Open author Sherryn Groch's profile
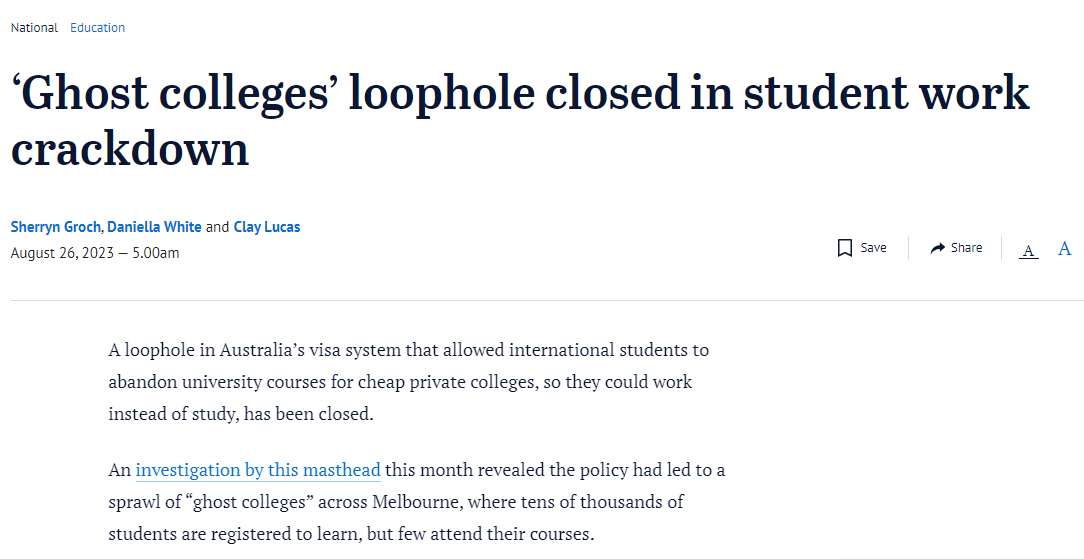Screen dimensions: 1084x559 pos(55,227)
